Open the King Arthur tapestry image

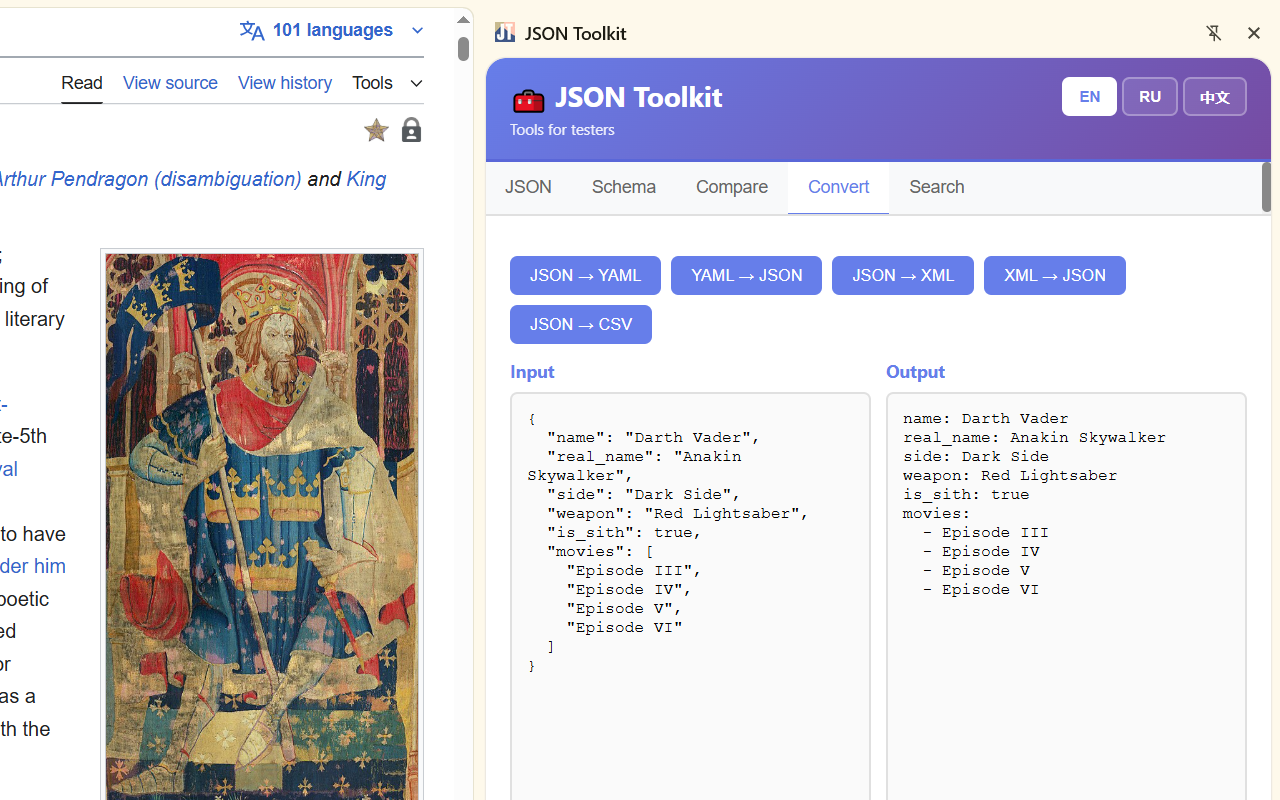click(262, 525)
